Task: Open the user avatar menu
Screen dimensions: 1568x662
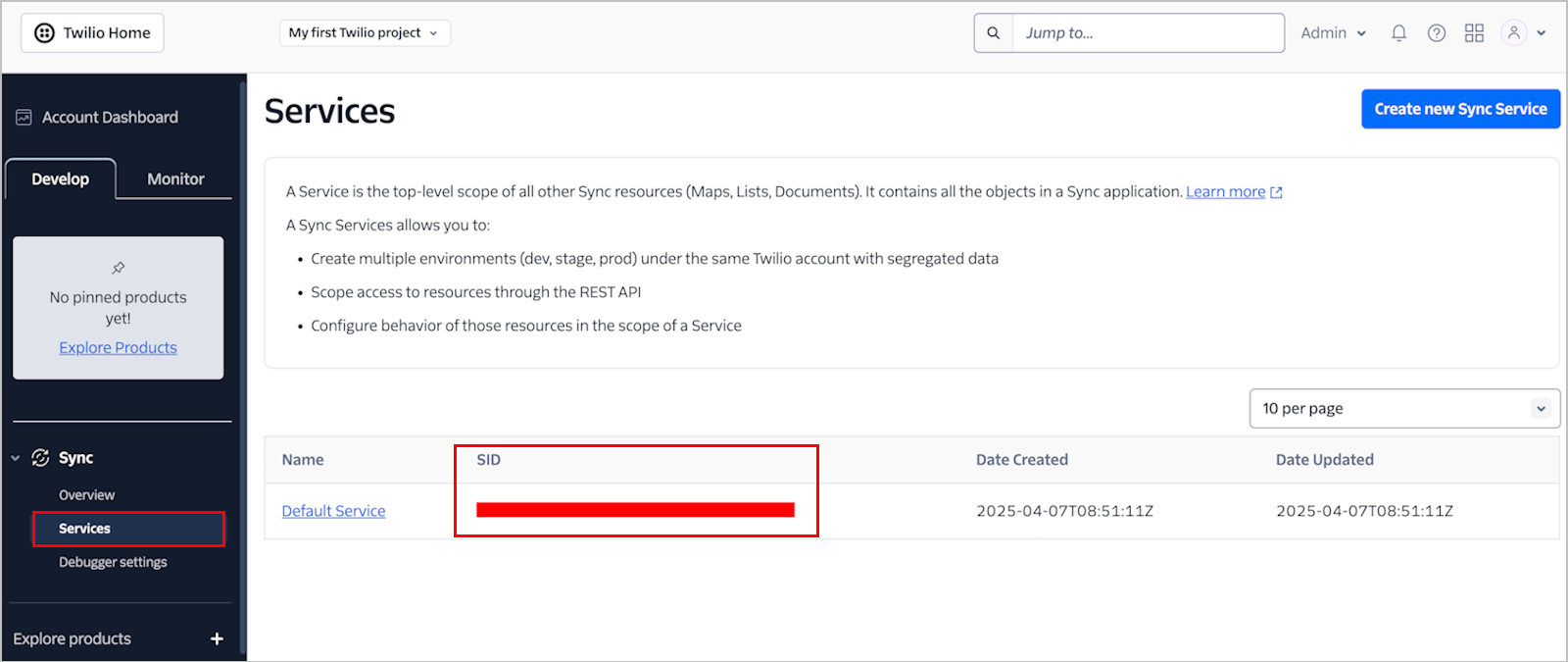Action: pyautogui.click(x=1514, y=33)
